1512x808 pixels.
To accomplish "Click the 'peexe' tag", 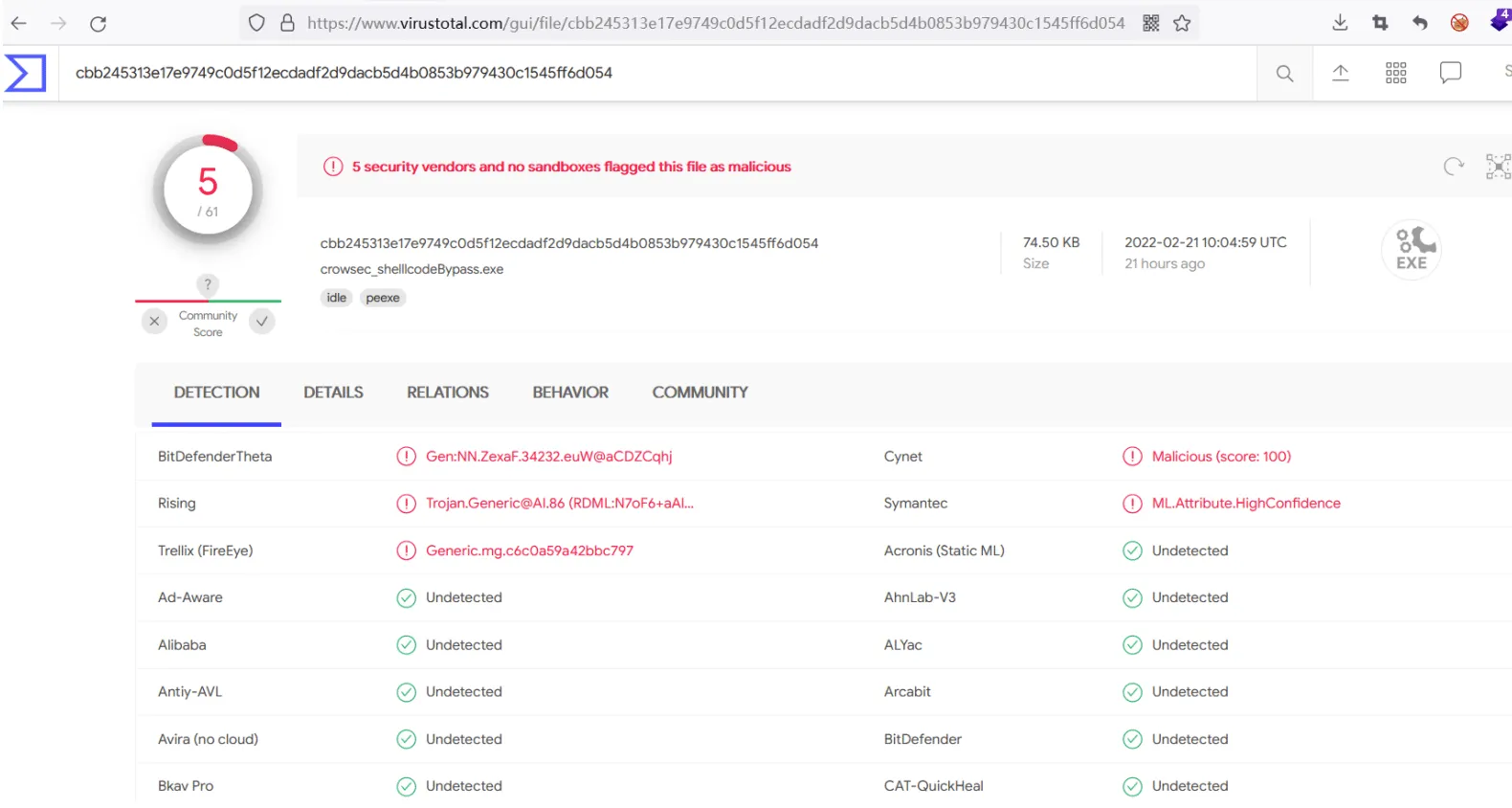I will pos(383,298).
